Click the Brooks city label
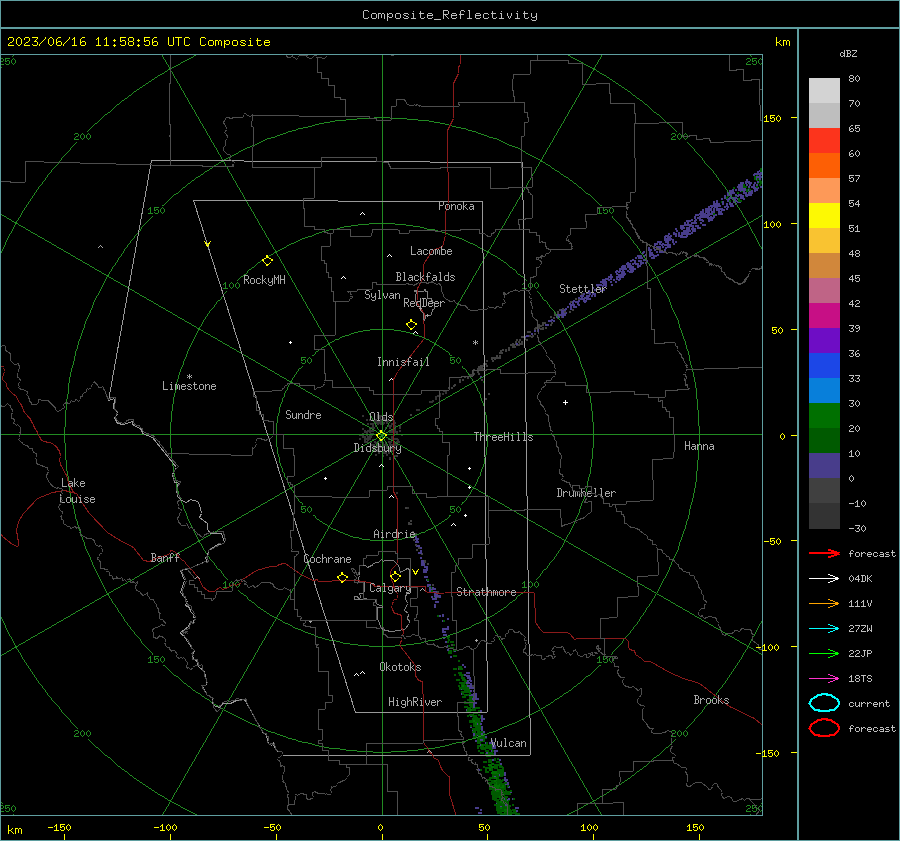Image resolution: width=900 pixels, height=841 pixels. pyautogui.click(x=711, y=700)
